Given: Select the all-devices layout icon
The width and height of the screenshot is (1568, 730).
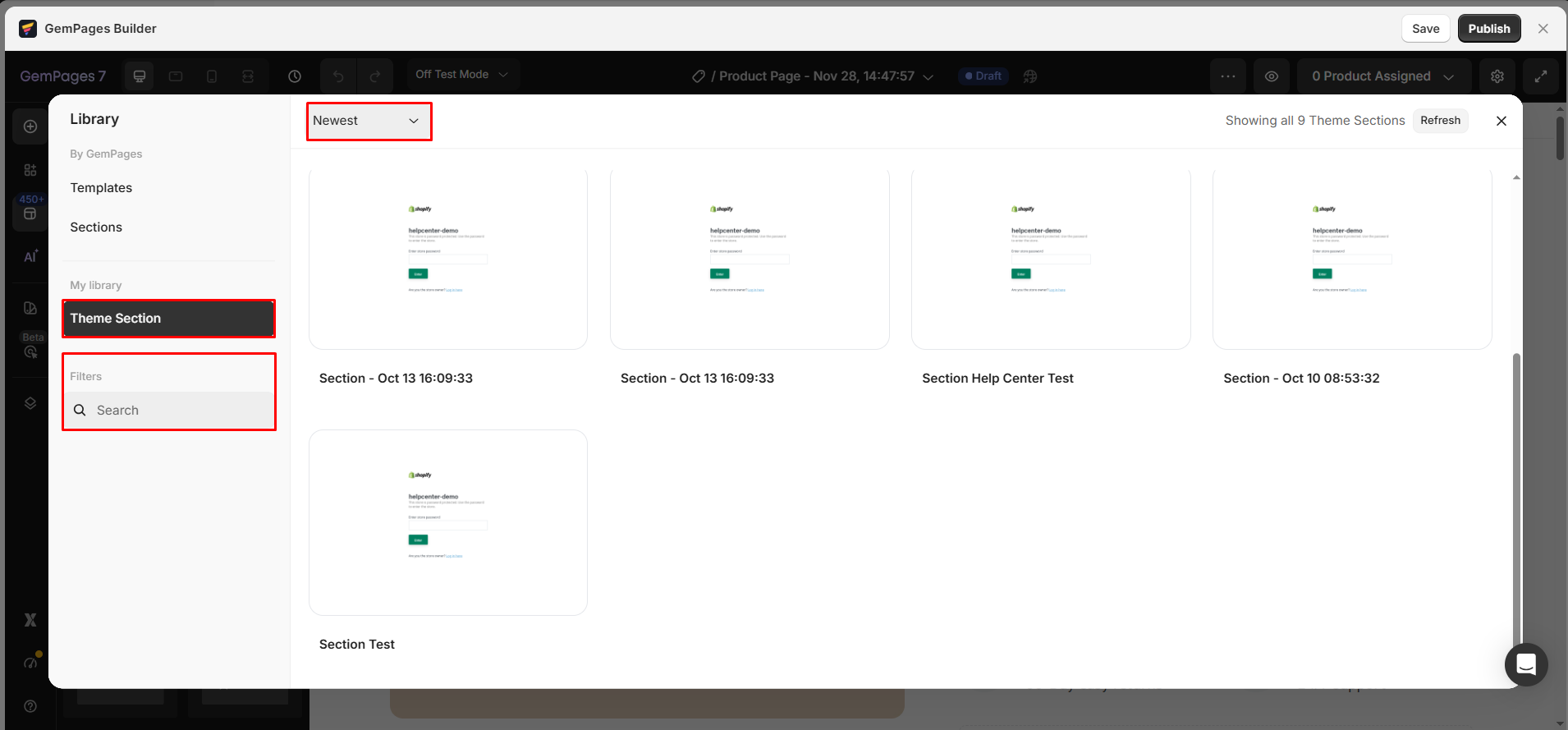Looking at the screenshot, I should 248,76.
